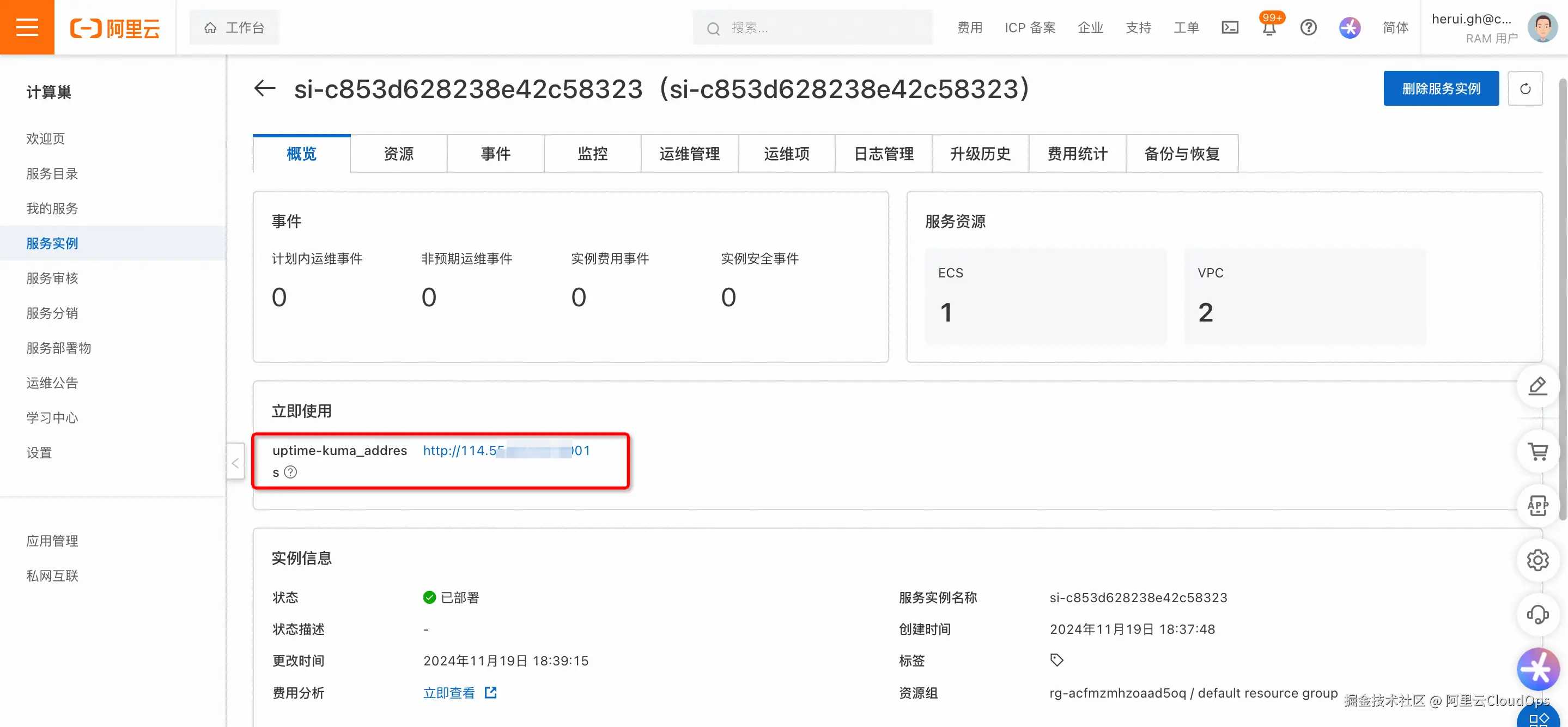The height and width of the screenshot is (727, 1568).
Task: Collapse the left sidebar with chevron
Action: pos(235,463)
